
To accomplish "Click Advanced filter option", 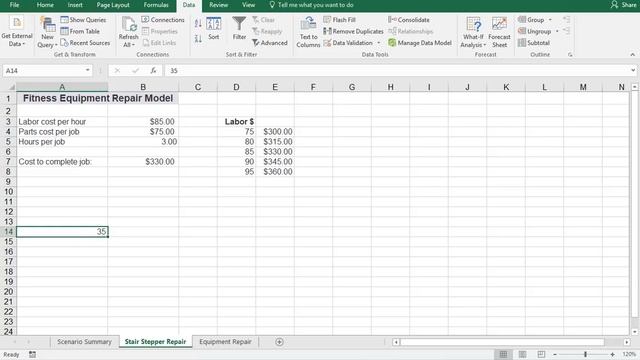I will pyautogui.click(x=270, y=42).
